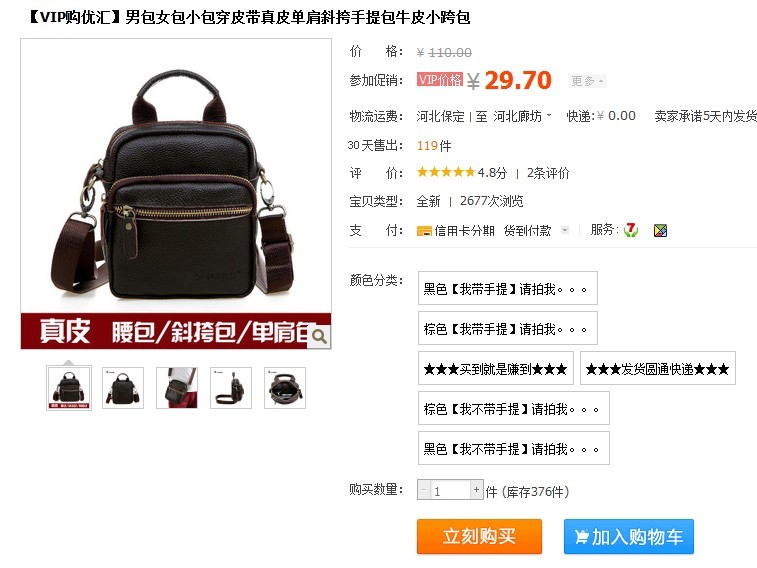Viewport: 757px width, 568px height.
Task: Choose 黑色【我不带手提】 color option
Action: pos(514,448)
